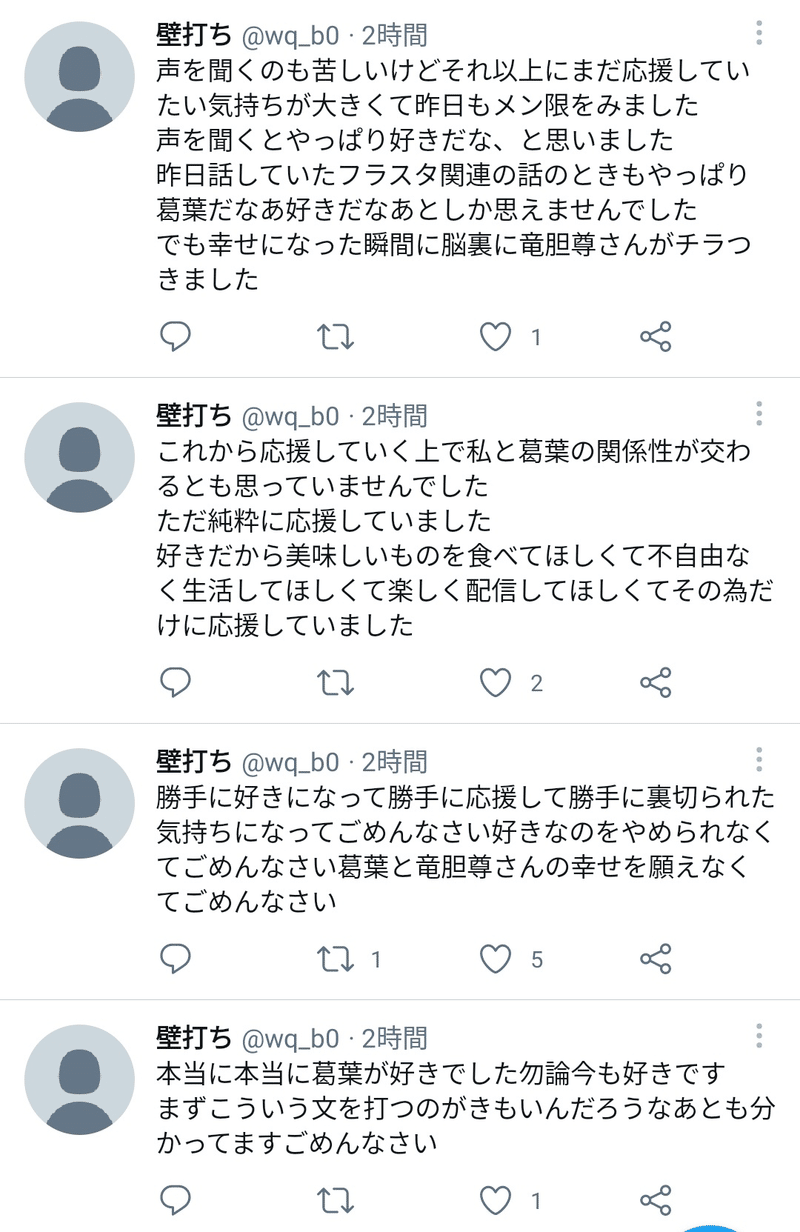Reply to the tweet with 2 likes
800x1232 pixels.
175,683
